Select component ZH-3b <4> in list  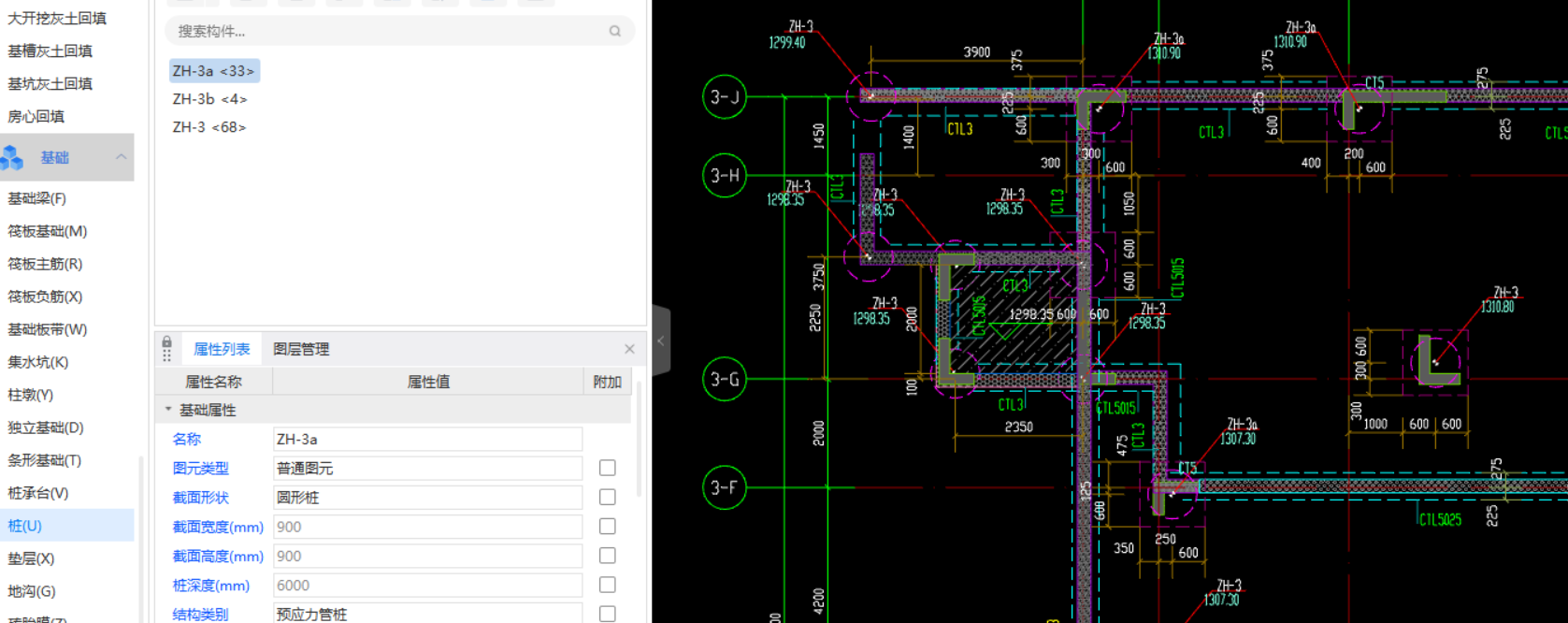[209, 99]
